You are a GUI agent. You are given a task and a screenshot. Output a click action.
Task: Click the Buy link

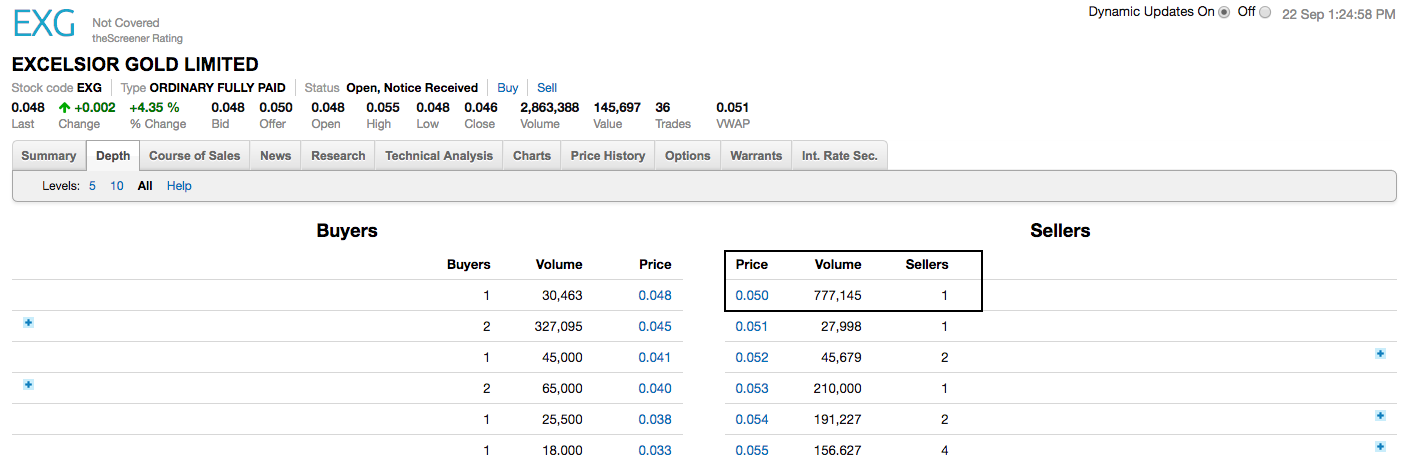click(508, 88)
